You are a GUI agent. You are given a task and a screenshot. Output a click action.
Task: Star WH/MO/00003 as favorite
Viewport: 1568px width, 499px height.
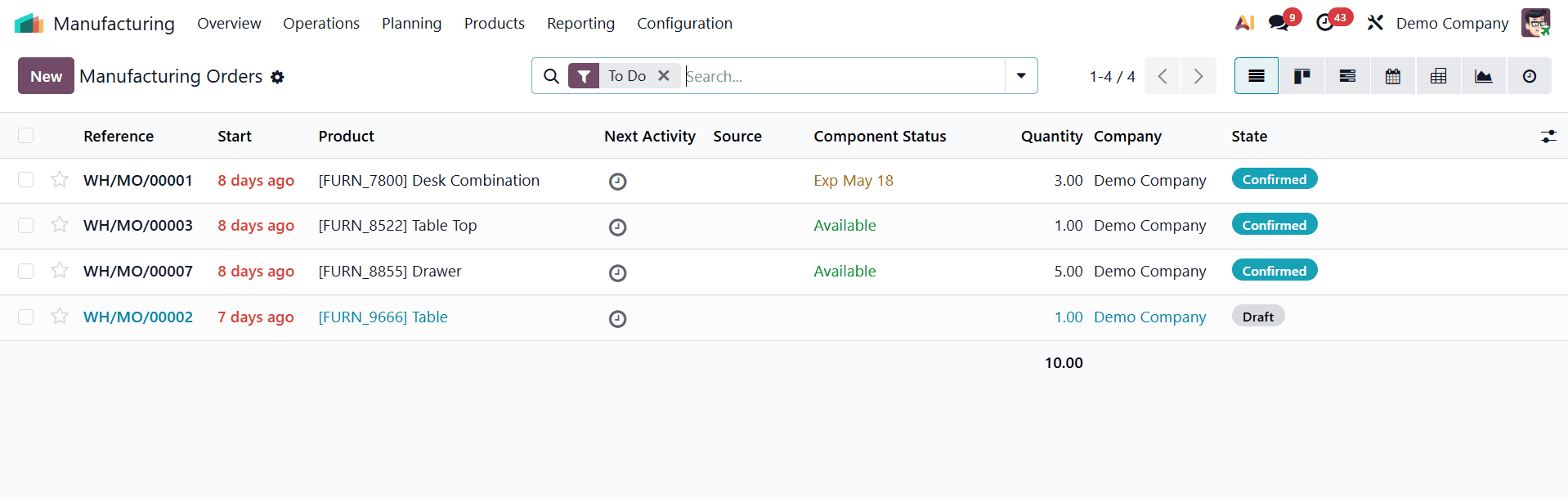[60, 224]
